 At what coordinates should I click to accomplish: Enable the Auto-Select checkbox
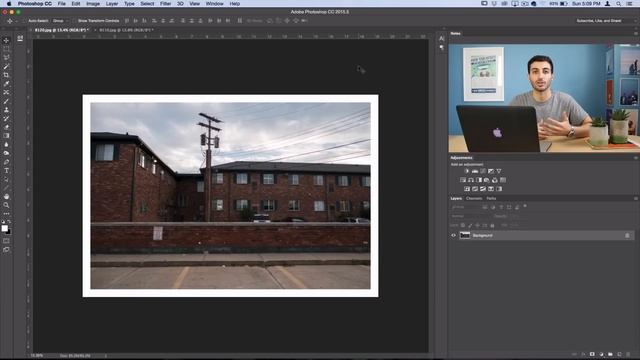25,21
